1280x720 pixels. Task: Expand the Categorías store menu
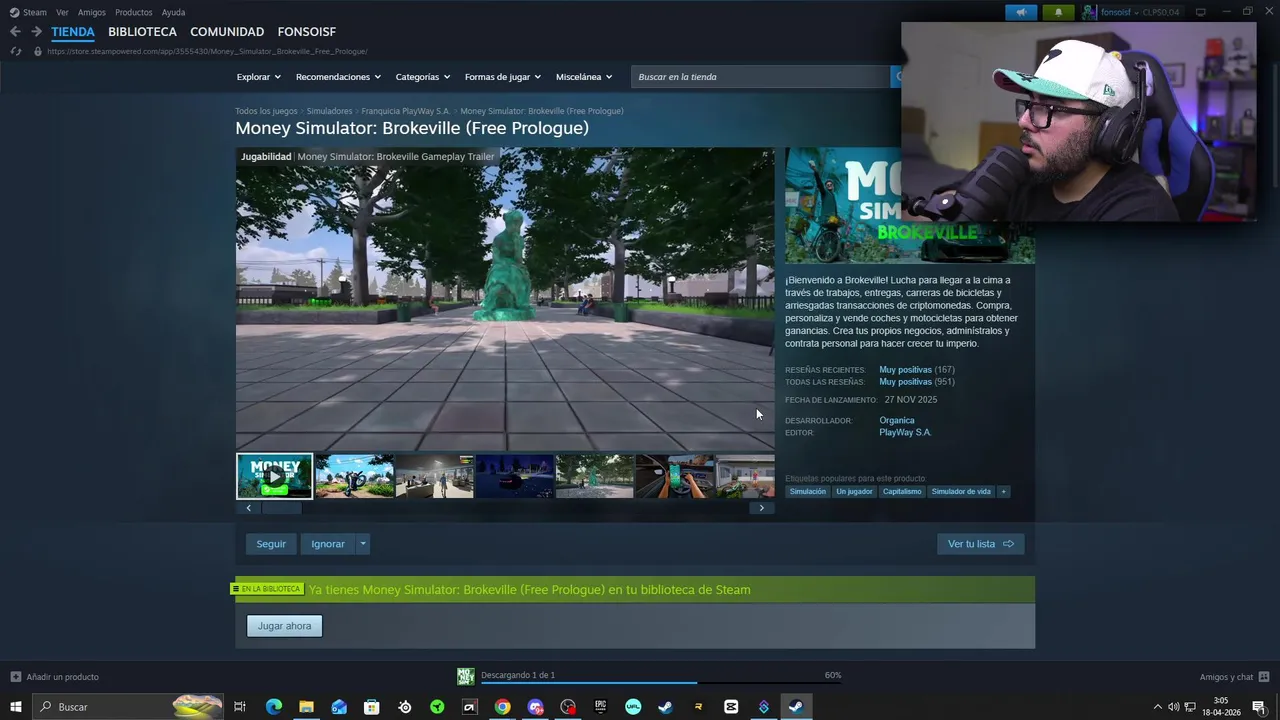[422, 77]
